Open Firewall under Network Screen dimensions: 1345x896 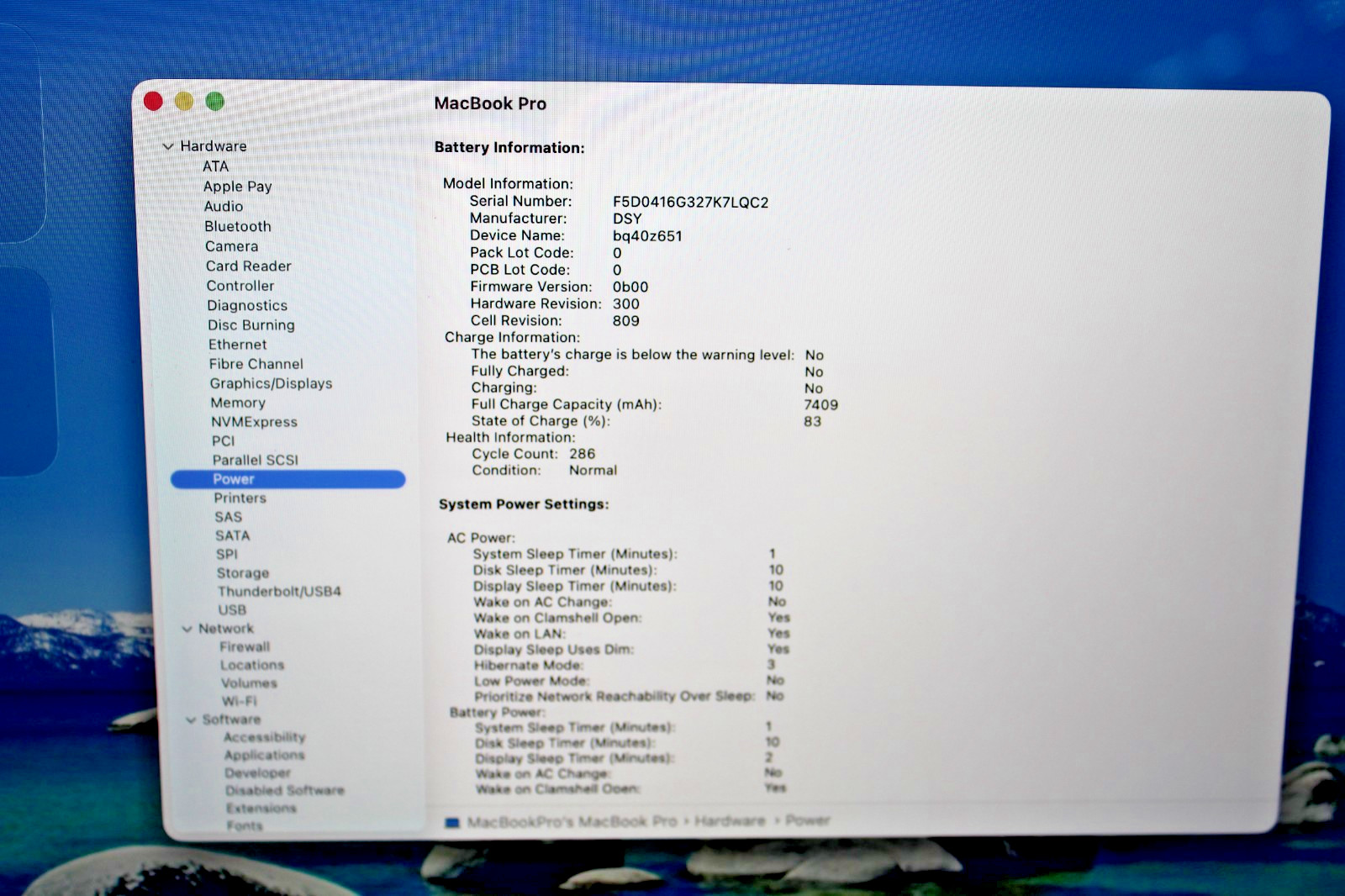tap(245, 646)
